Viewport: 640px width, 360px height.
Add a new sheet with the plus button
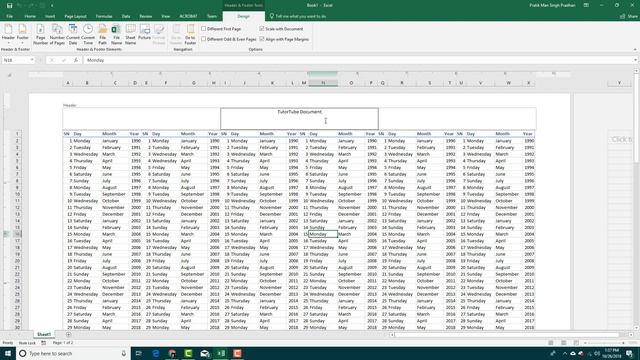click(x=68, y=334)
